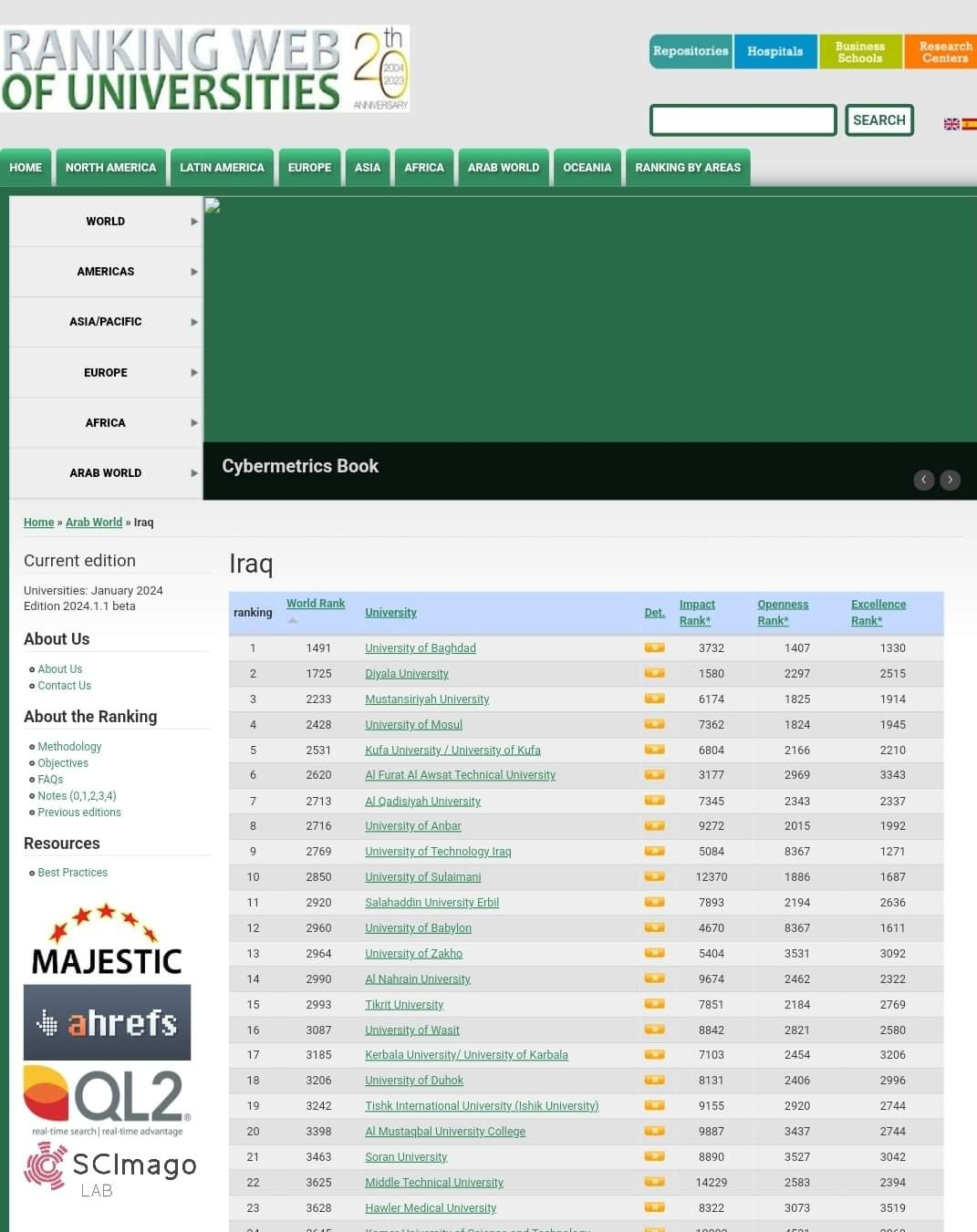Follow the Previous editions link

click(79, 812)
